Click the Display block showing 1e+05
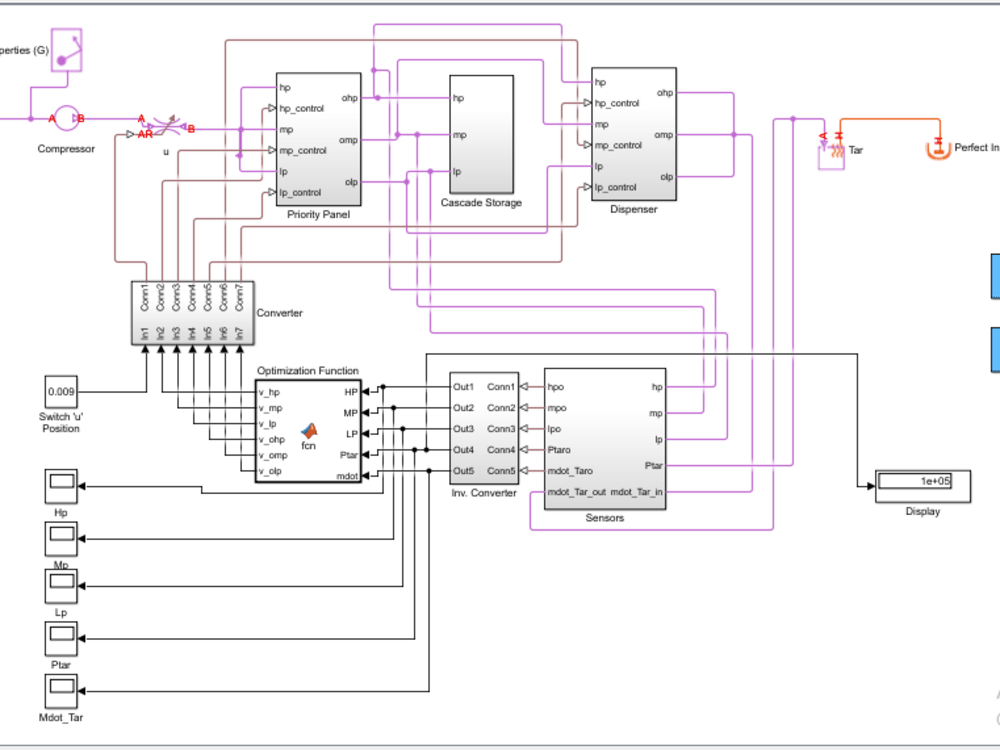This screenshot has width=1000, height=750. point(922,486)
